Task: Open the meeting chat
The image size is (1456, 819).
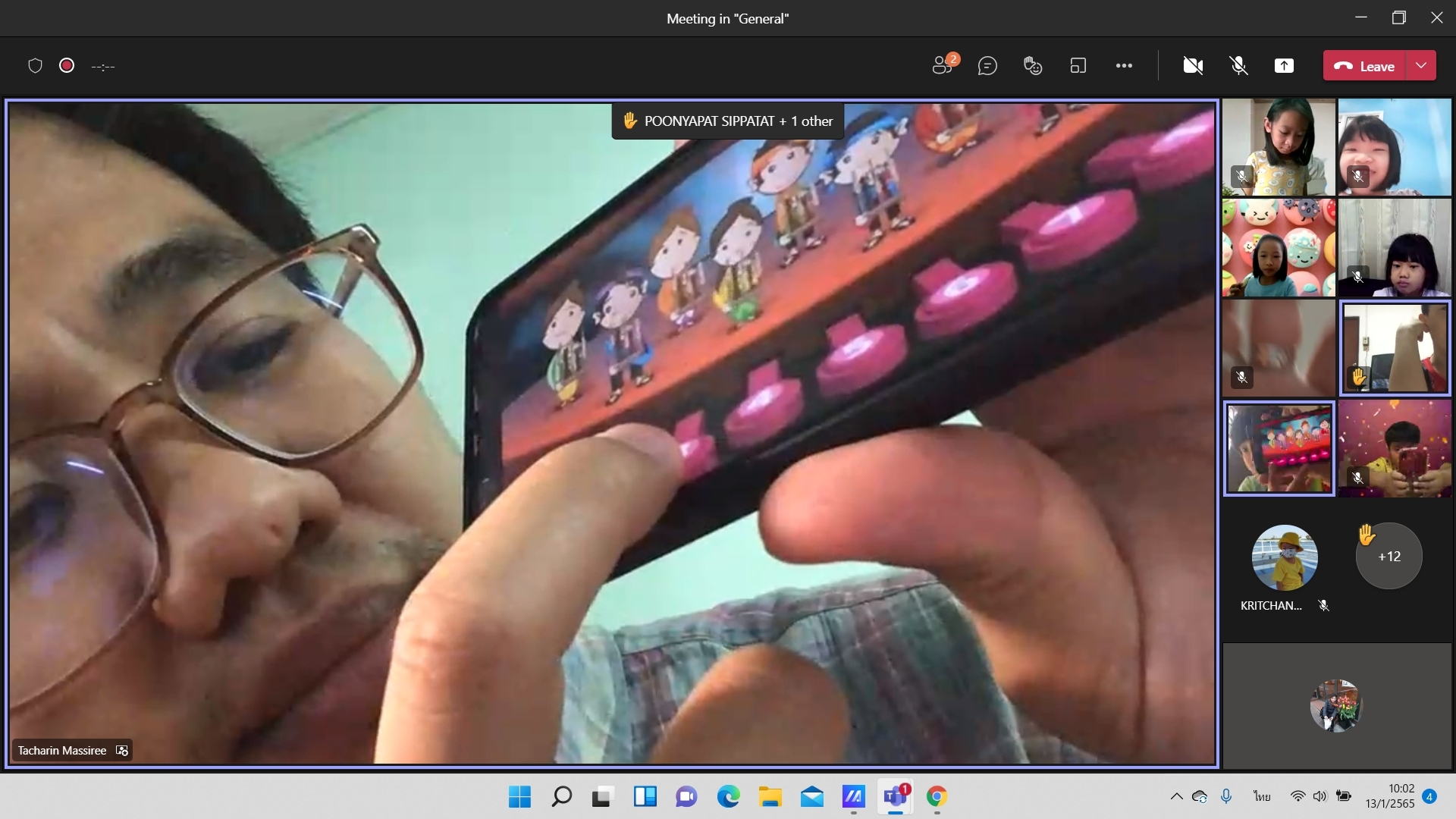Action: 987,66
